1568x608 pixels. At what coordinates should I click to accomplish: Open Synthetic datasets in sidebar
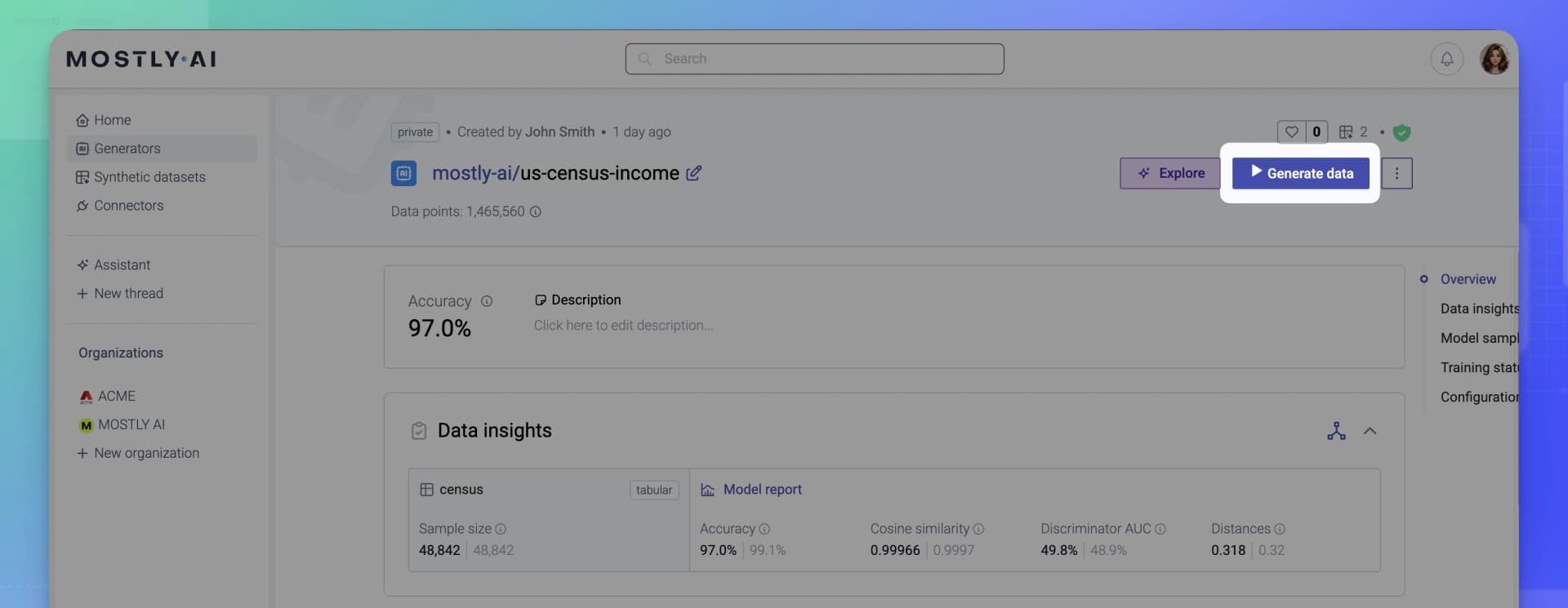[162, 177]
